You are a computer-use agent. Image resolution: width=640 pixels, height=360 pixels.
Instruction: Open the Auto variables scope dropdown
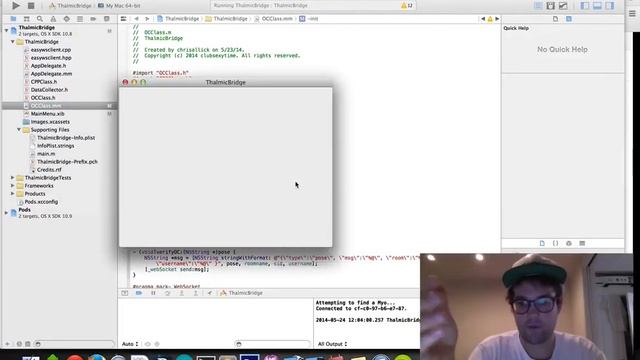[130, 344]
